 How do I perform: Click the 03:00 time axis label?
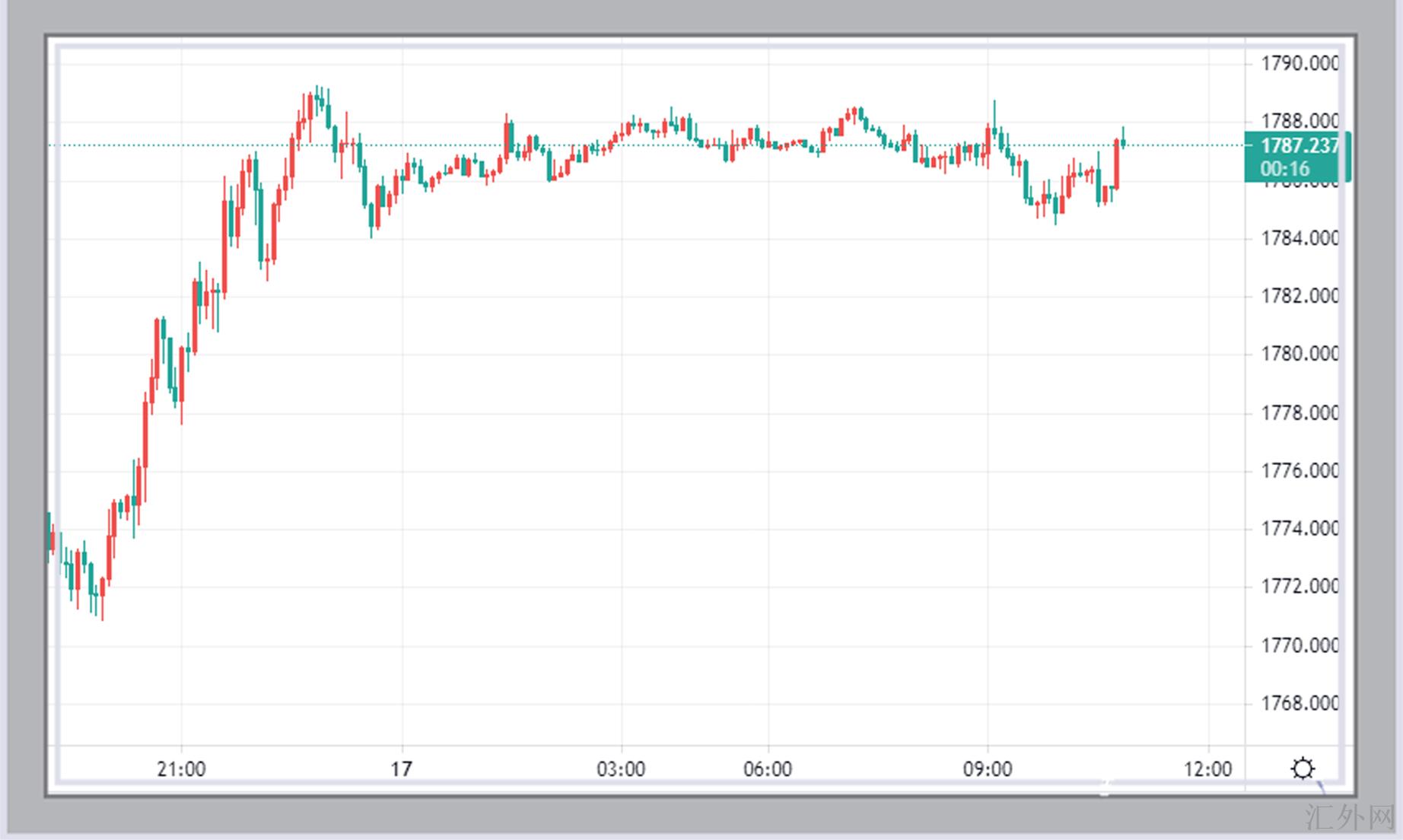coord(621,769)
